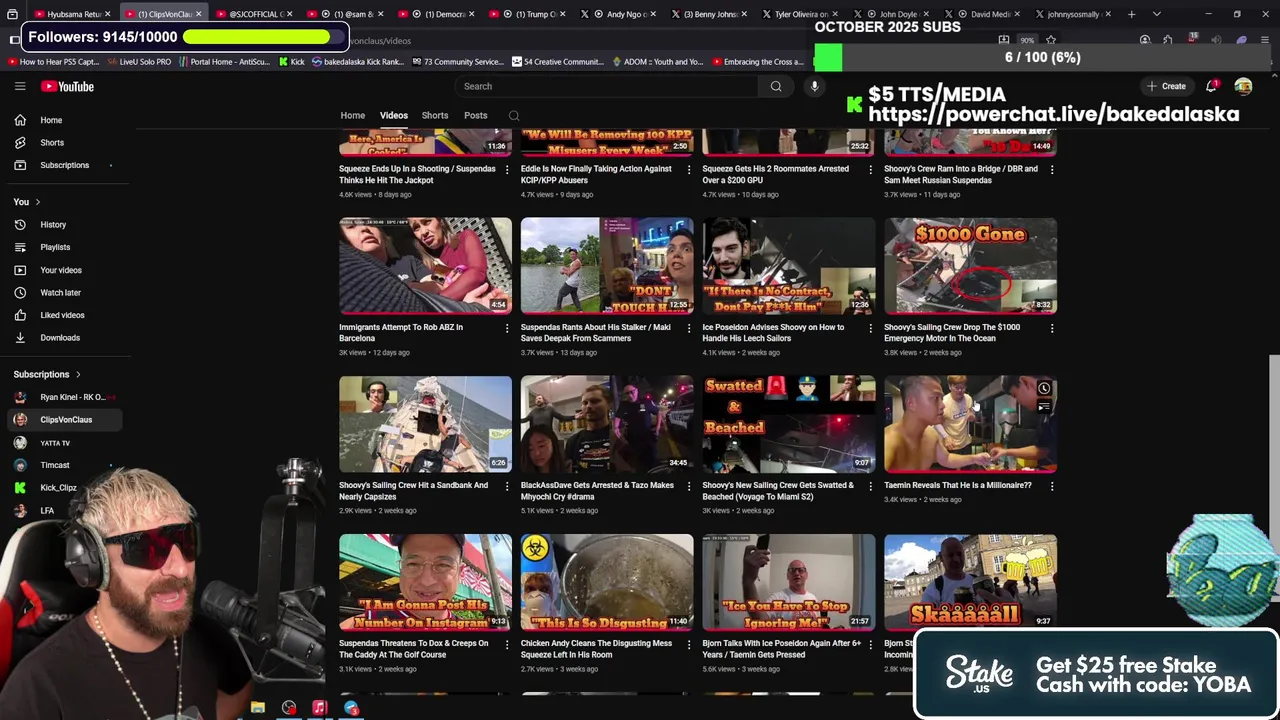This screenshot has width=1280, height=720.
Task: Search within channel using magnifier icon
Action: pos(514,116)
